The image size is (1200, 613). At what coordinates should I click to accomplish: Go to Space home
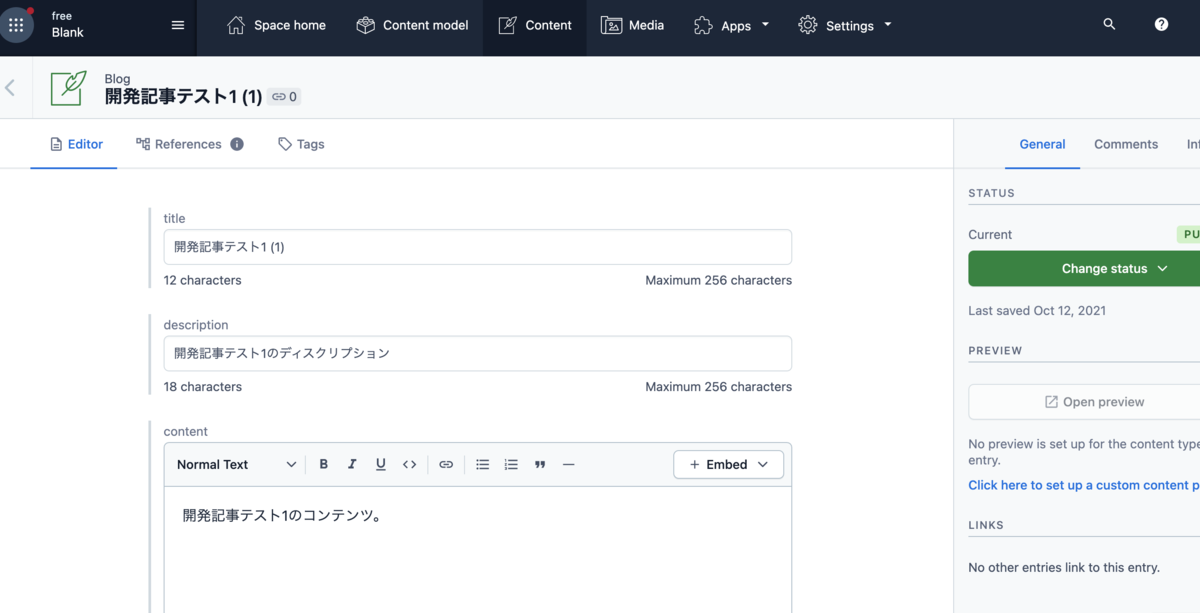click(276, 25)
